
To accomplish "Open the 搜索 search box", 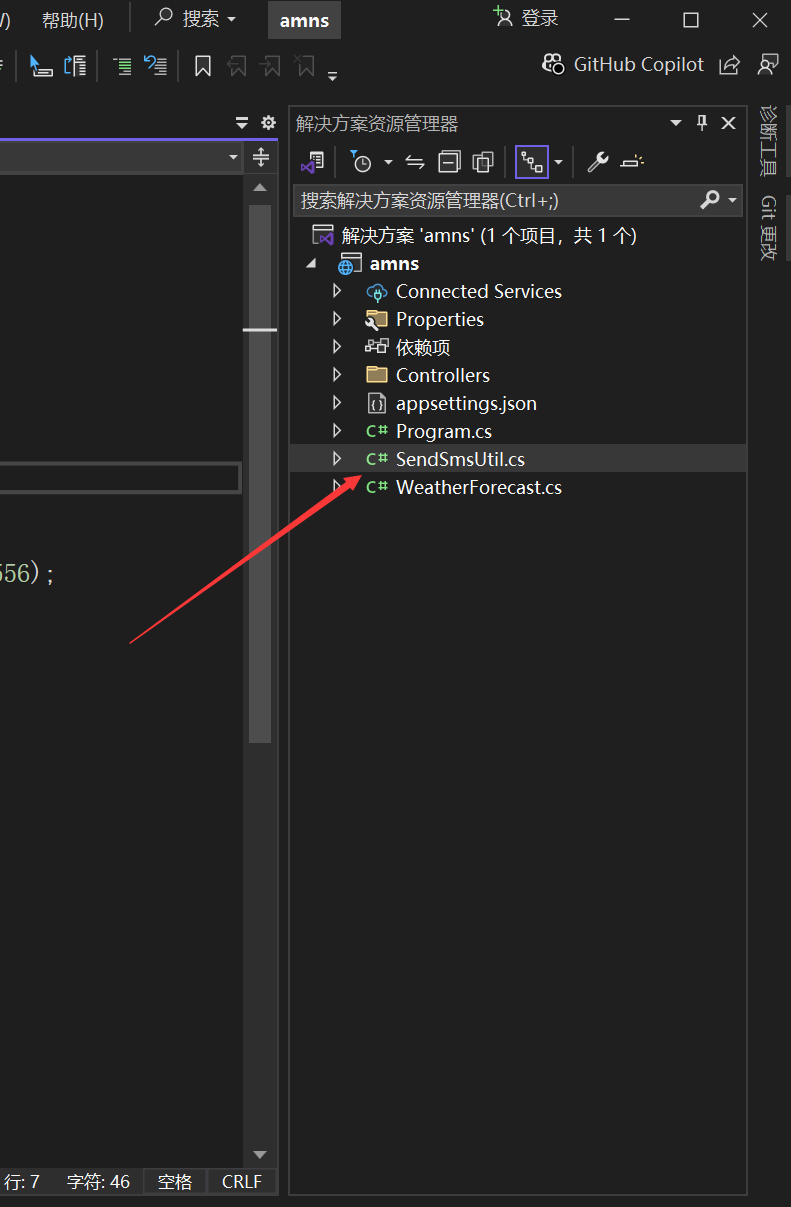I will click(x=196, y=19).
